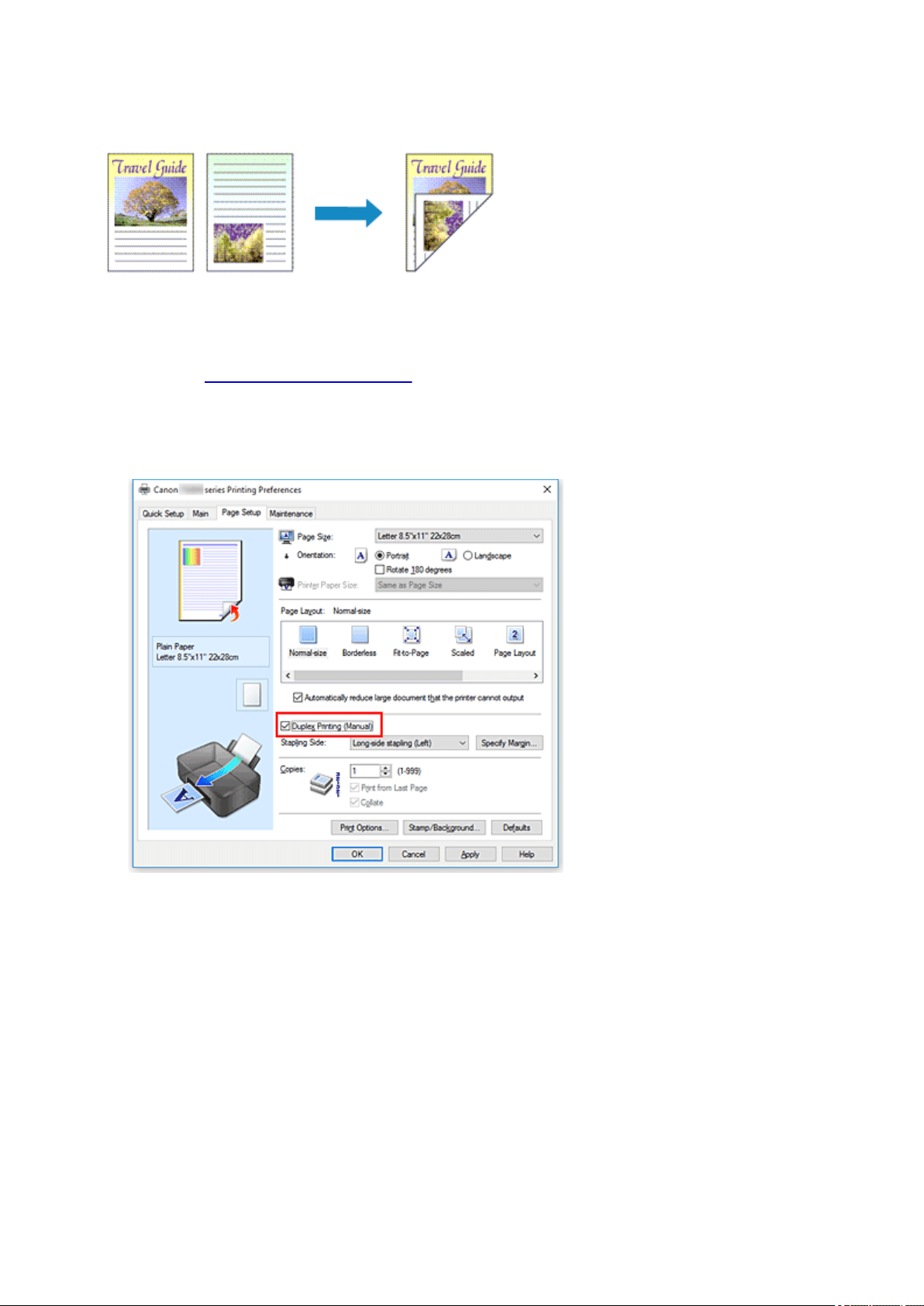Click the page layout list's right scroll arrow

536,676
